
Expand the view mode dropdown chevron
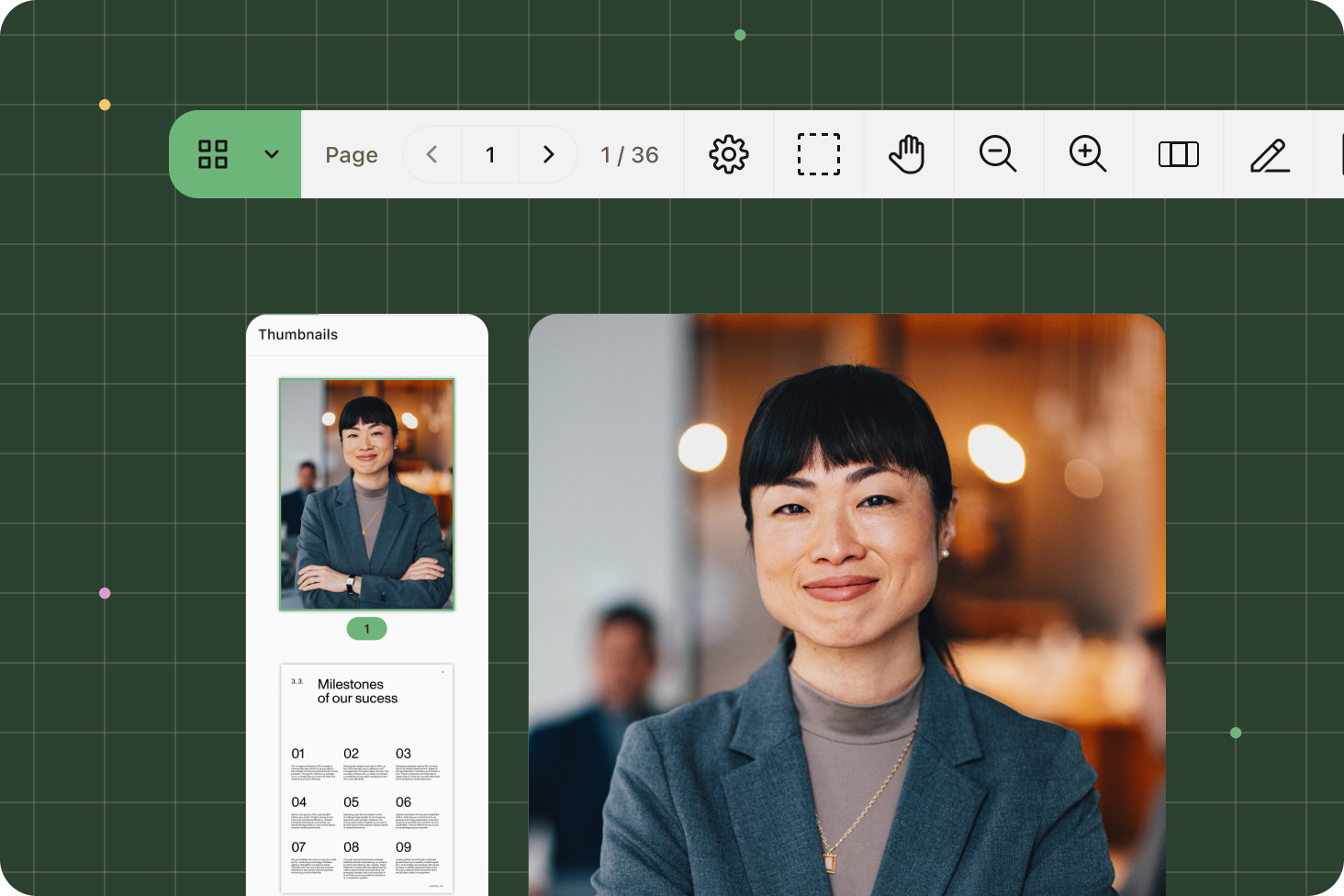(x=271, y=154)
